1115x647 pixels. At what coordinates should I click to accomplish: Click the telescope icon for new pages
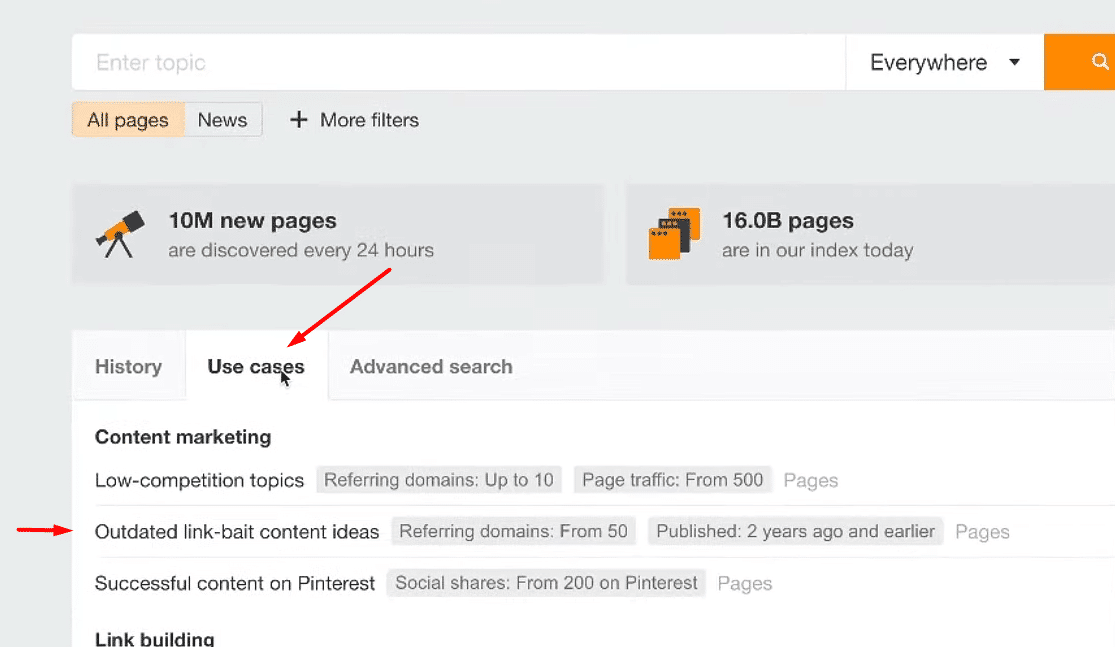pos(120,234)
